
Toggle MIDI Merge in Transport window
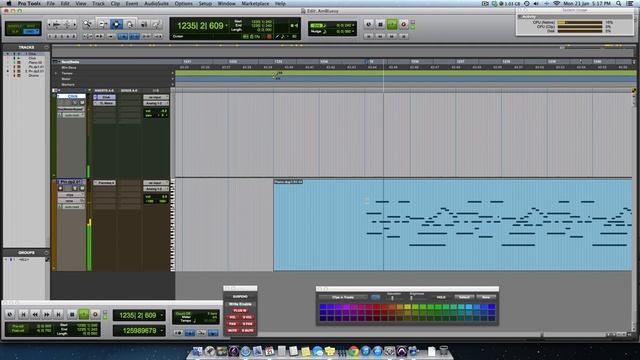pos(213,333)
